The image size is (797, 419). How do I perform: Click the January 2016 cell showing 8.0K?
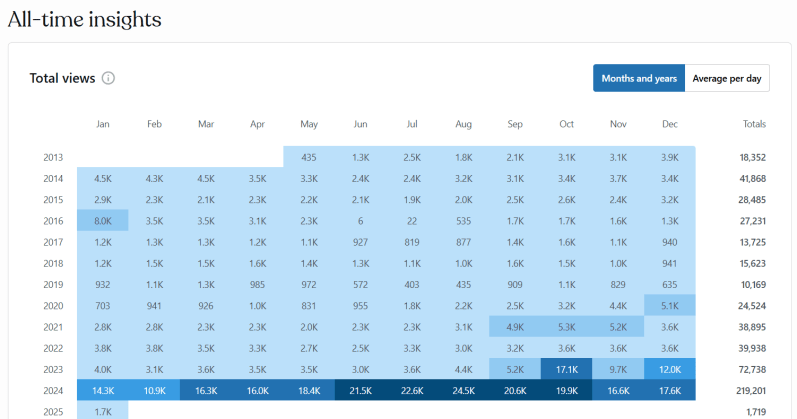click(x=103, y=220)
